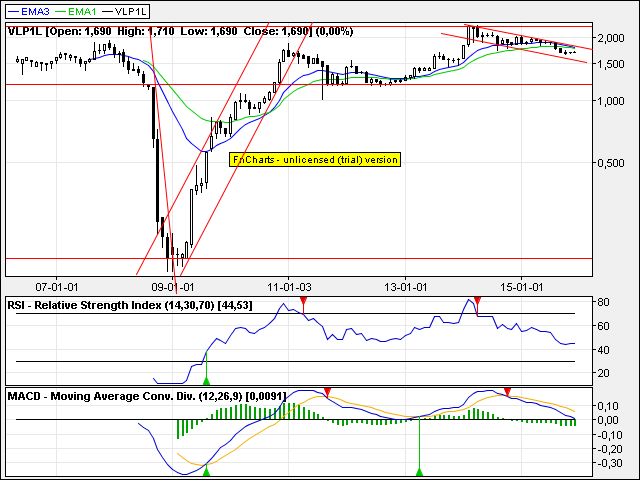
Task: Click the EMA1 legend entry
Action: [x=76, y=11]
